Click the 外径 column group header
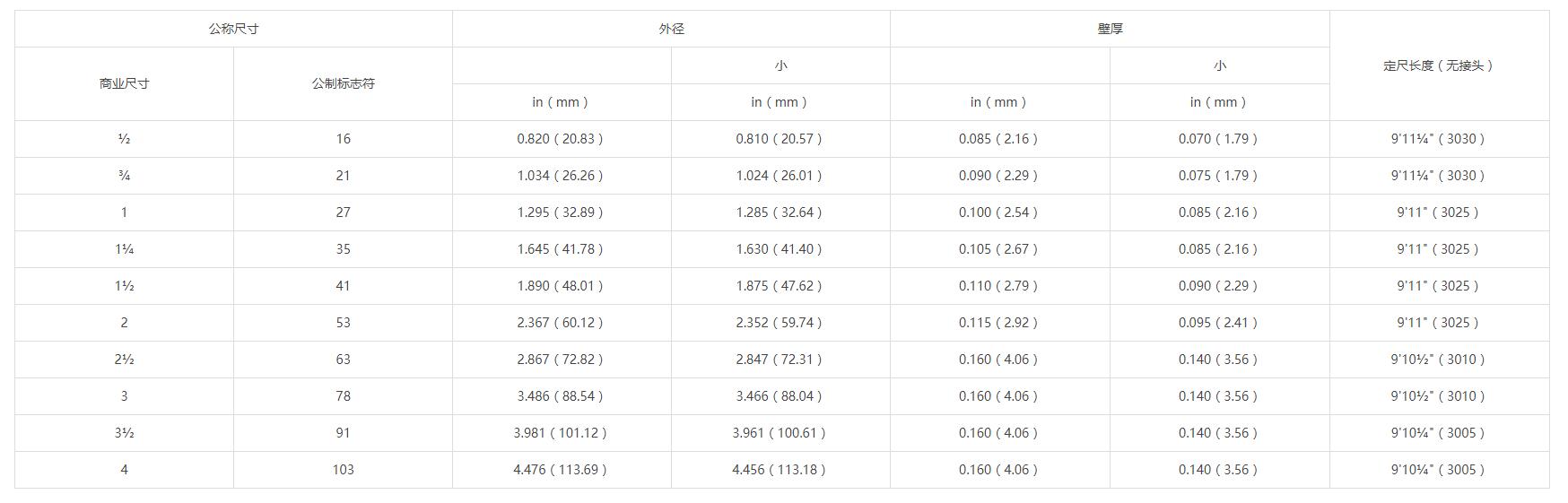Screen dimensions: 1568x503 [x=671, y=29]
